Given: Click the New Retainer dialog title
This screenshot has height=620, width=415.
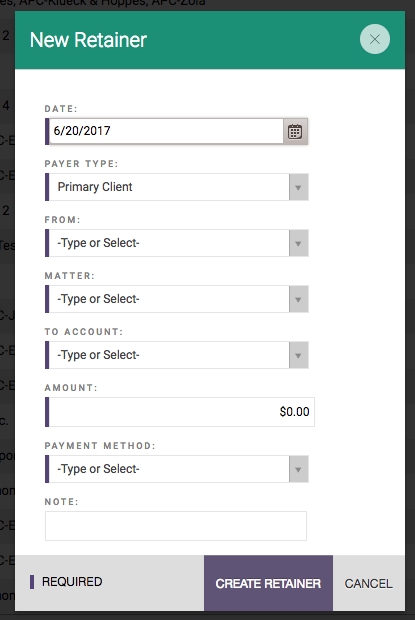Looking at the screenshot, I should click(x=88, y=40).
